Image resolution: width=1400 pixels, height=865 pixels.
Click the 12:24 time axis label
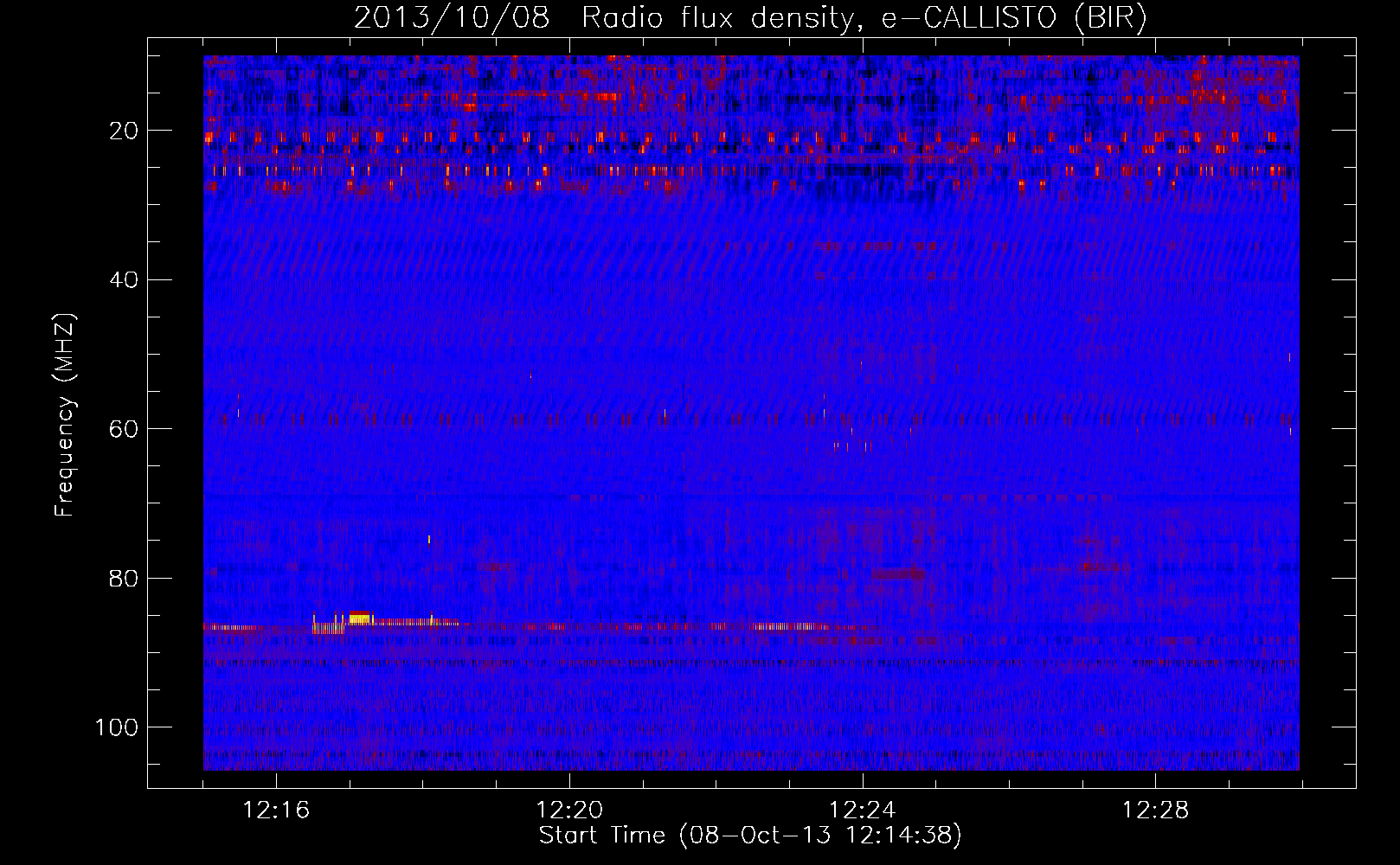863,811
